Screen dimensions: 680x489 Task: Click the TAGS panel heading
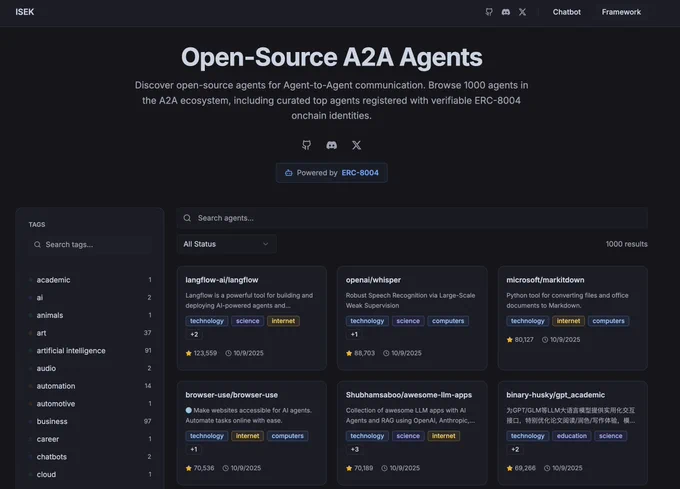(37, 225)
